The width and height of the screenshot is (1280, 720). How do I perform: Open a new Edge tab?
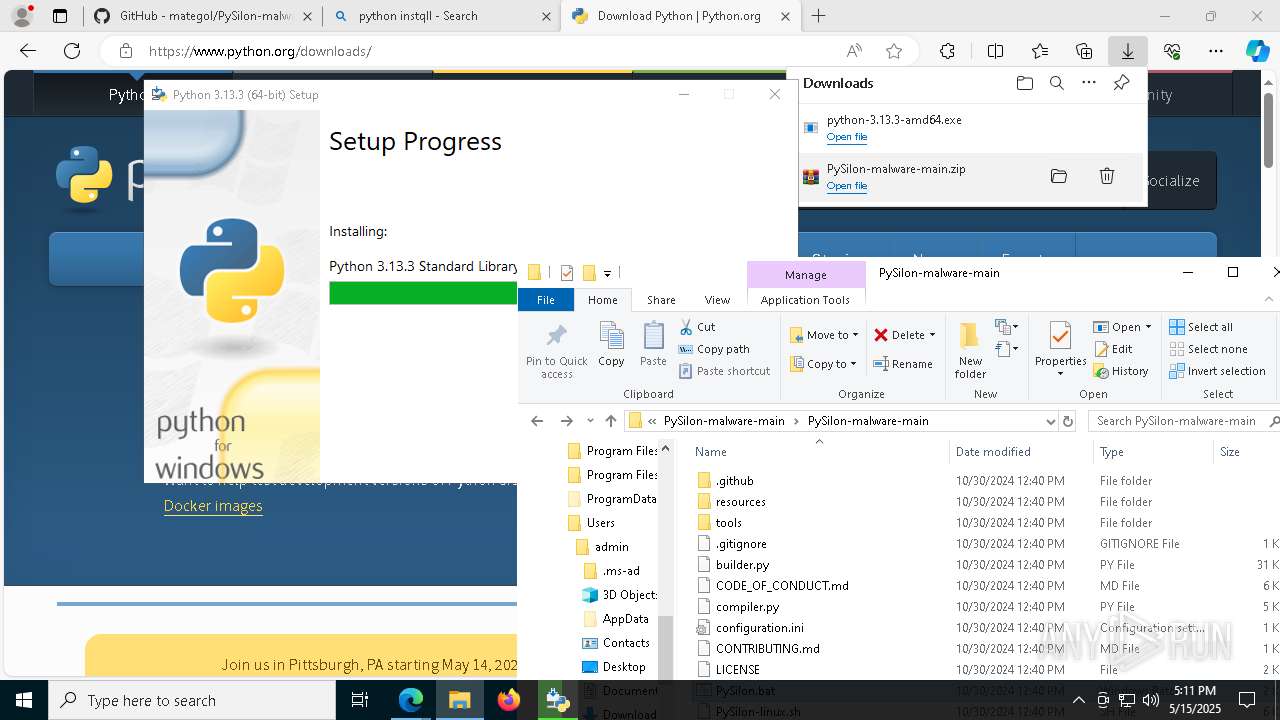coord(819,16)
